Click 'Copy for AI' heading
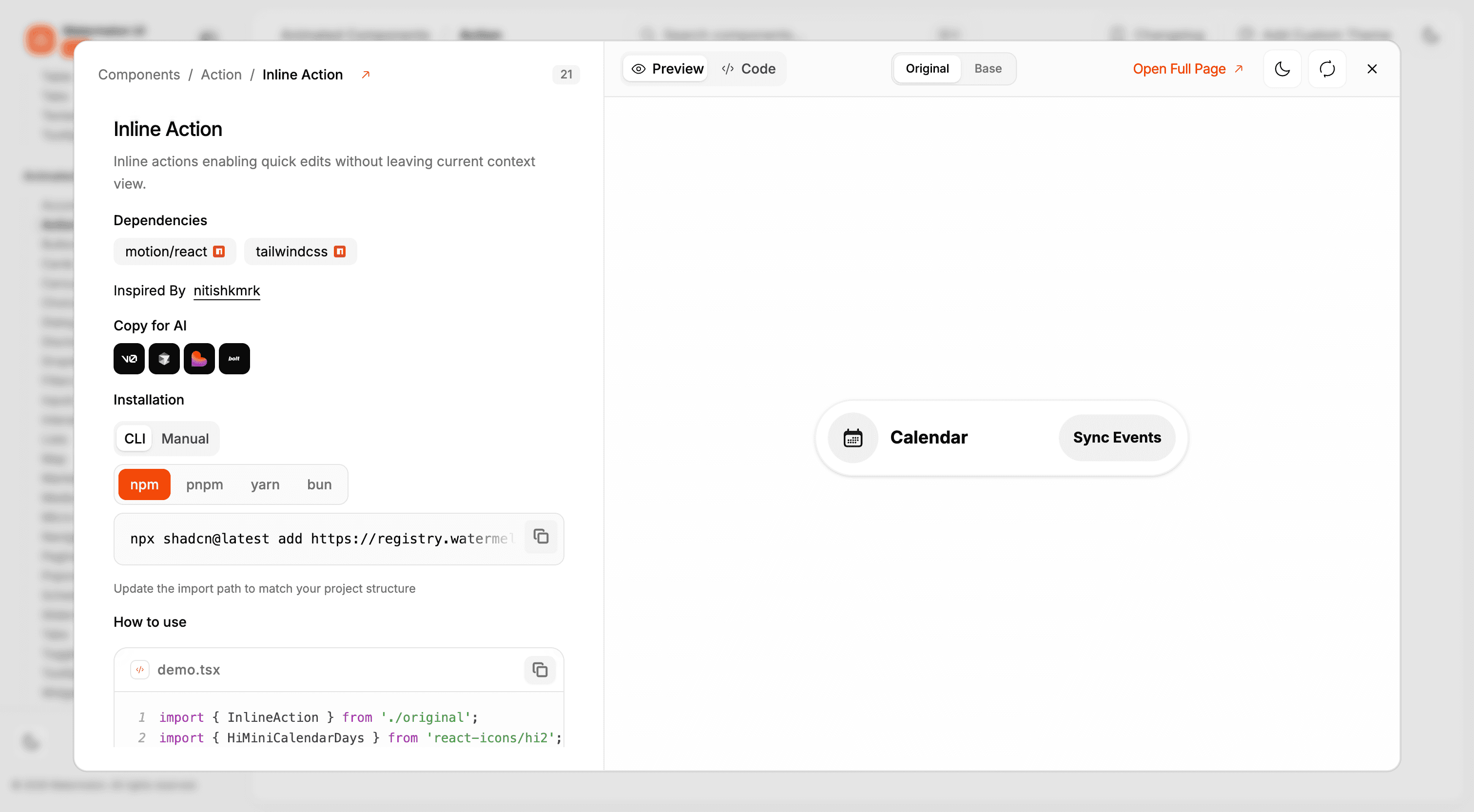The height and width of the screenshot is (812, 1474). point(150,326)
